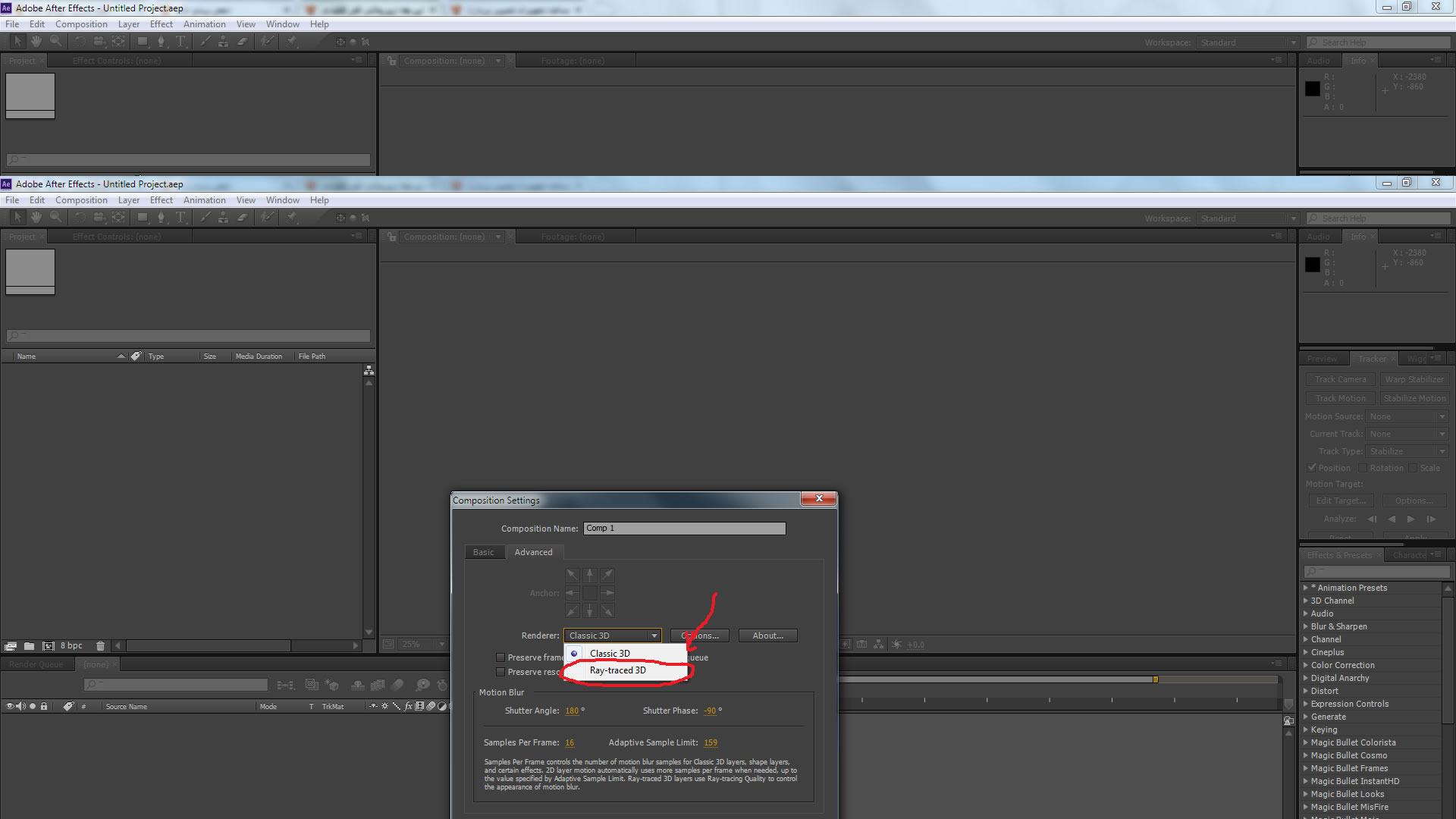Select the Clone Stamp tool in lower window toolbar
The image size is (1456, 819).
click(x=223, y=218)
